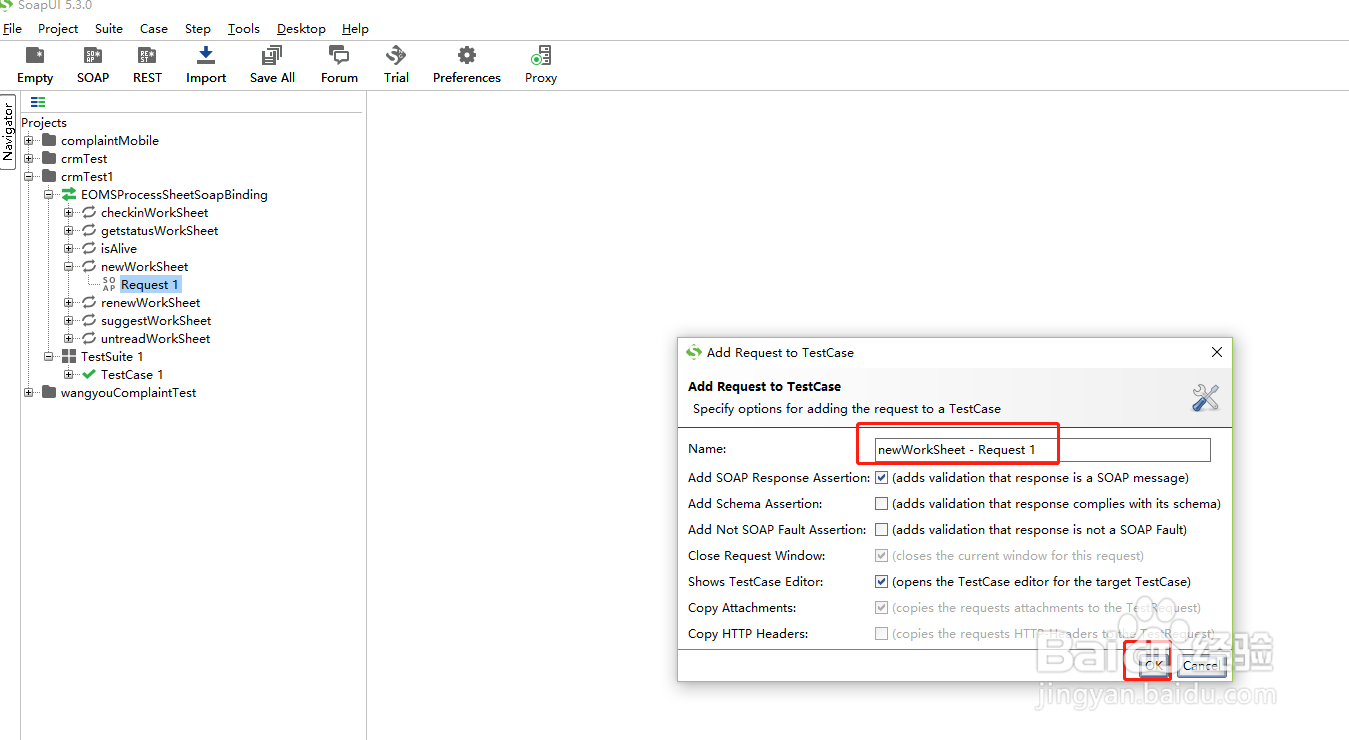
Task: Click the Save All icon
Action: point(272,56)
